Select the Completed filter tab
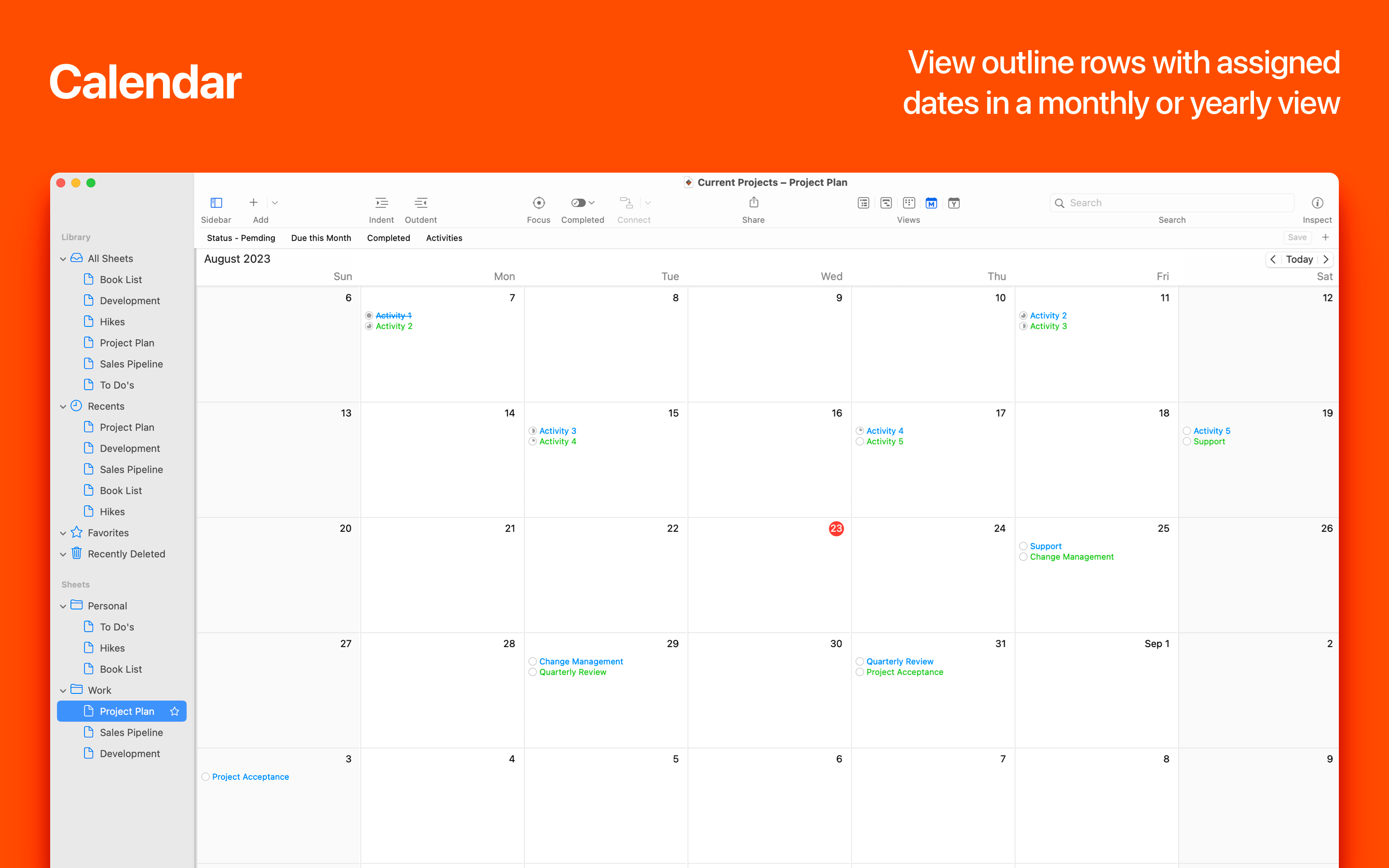The width and height of the screenshot is (1389, 868). click(389, 238)
